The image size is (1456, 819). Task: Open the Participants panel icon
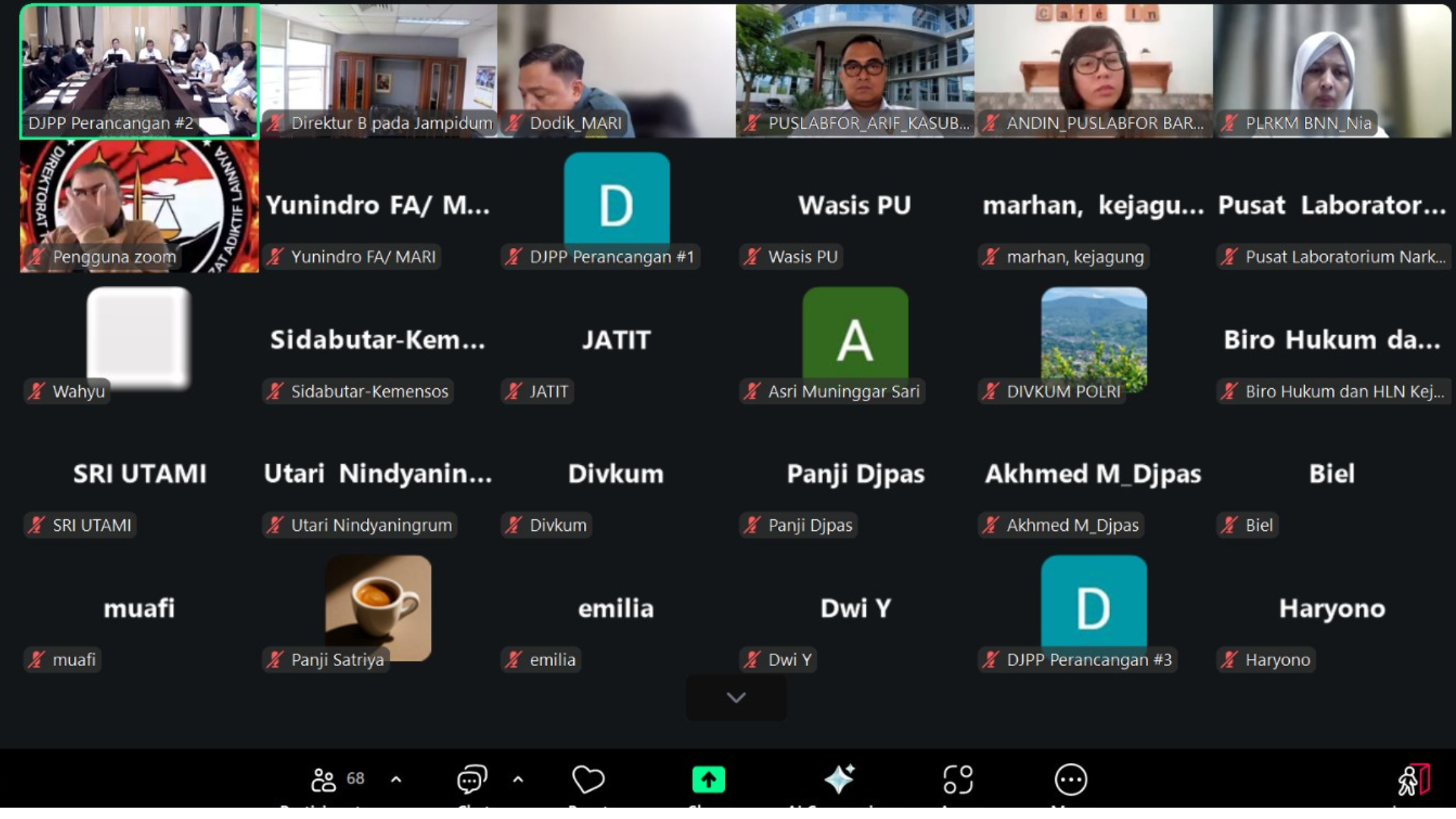point(324,780)
